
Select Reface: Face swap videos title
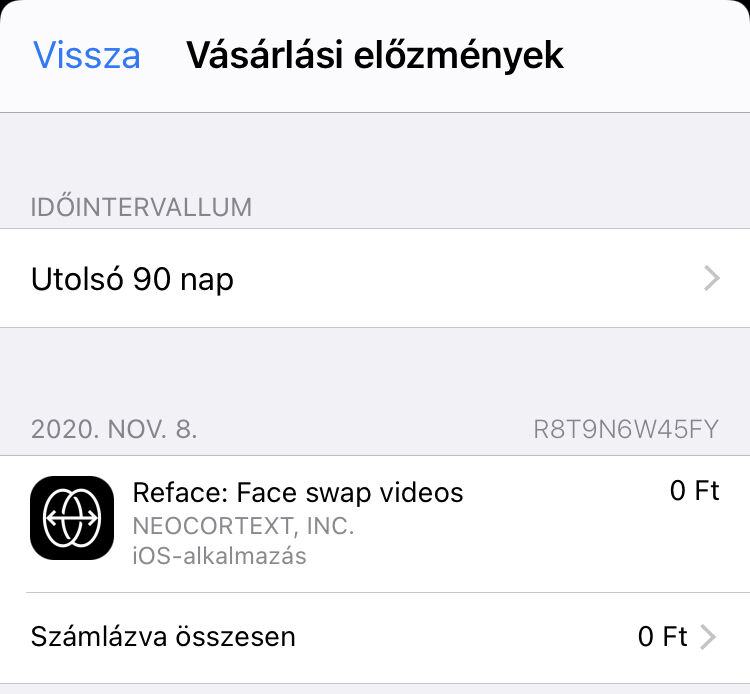(x=298, y=492)
